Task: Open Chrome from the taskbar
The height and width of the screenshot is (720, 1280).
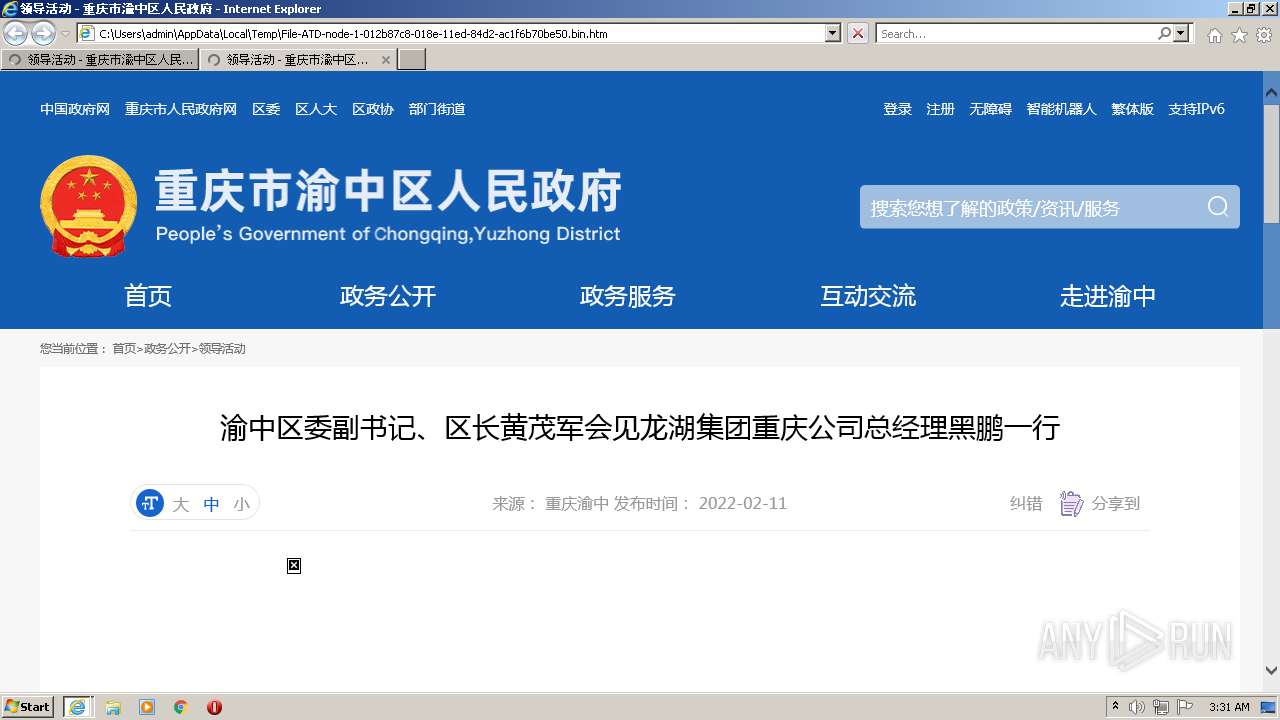Action: coord(181,707)
